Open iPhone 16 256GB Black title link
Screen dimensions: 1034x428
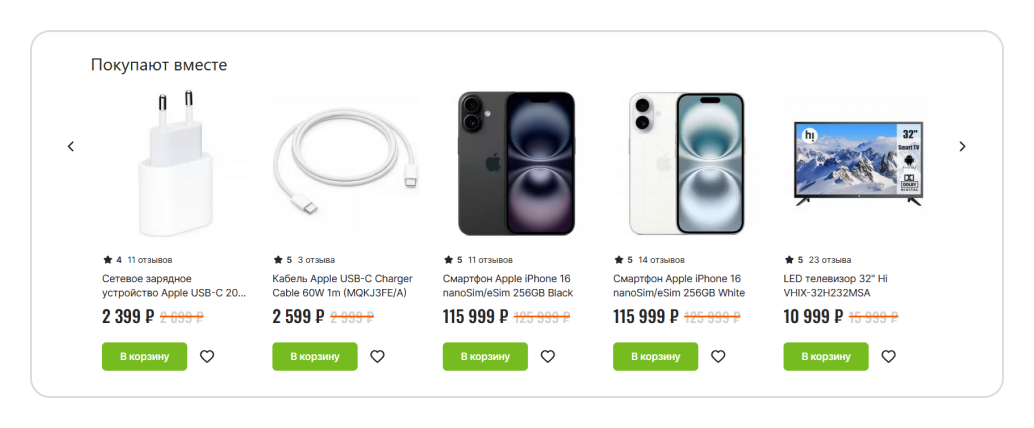(508, 285)
